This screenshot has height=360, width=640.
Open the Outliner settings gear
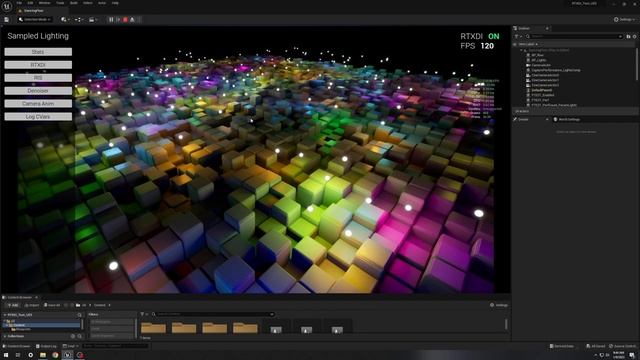click(x=634, y=37)
